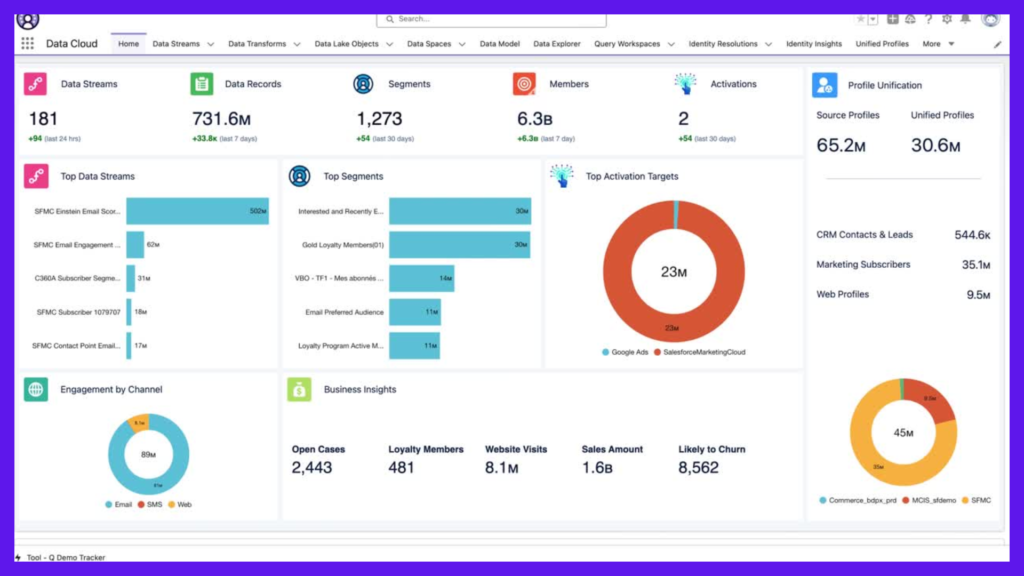Image resolution: width=1024 pixels, height=576 pixels.
Task: Click the red Members target icon
Action: pyautogui.click(x=524, y=84)
